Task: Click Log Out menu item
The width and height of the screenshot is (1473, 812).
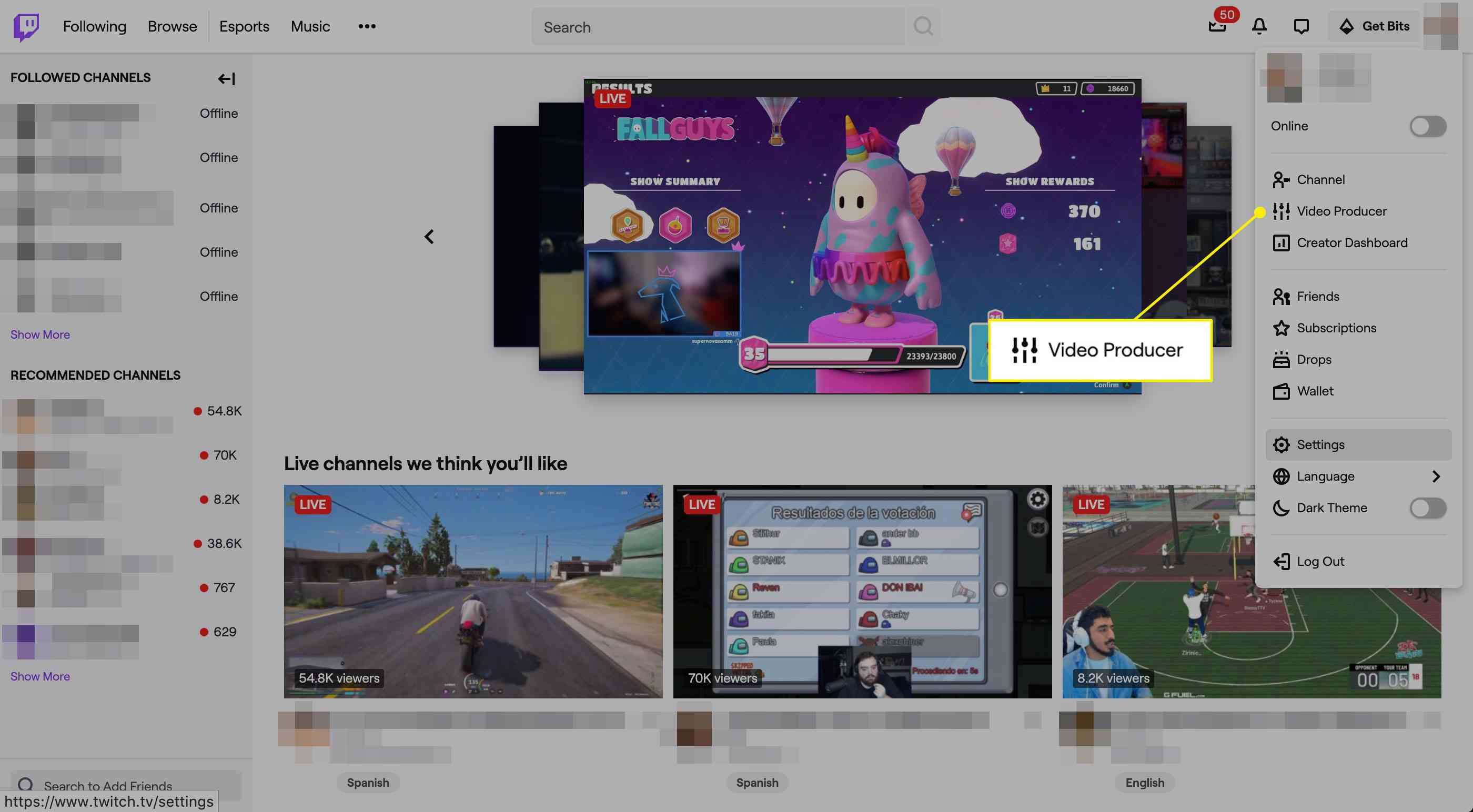Action: [1321, 561]
